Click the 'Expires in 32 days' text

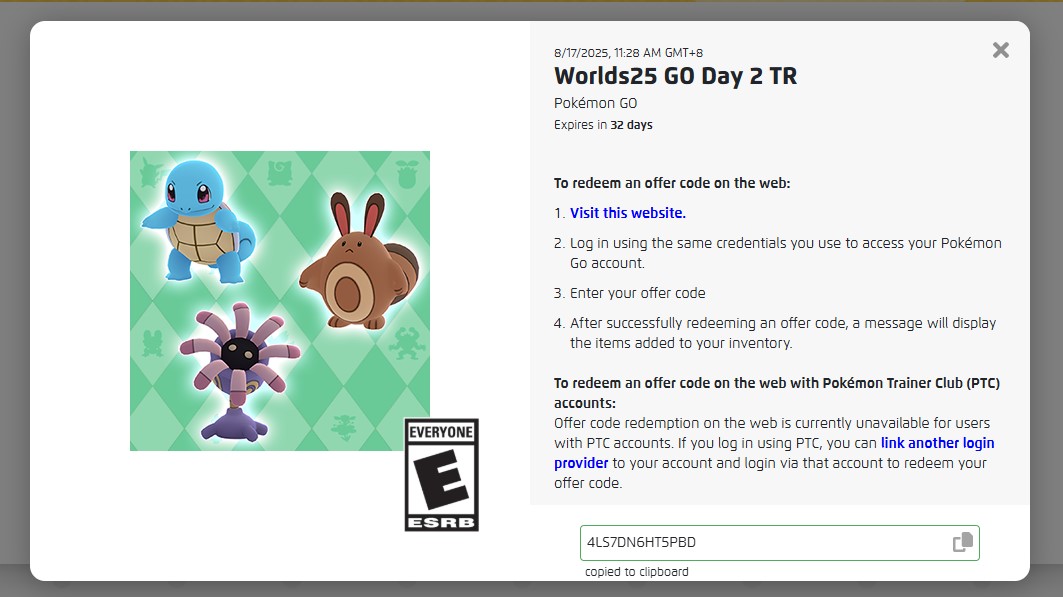pyautogui.click(x=603, y=125)
